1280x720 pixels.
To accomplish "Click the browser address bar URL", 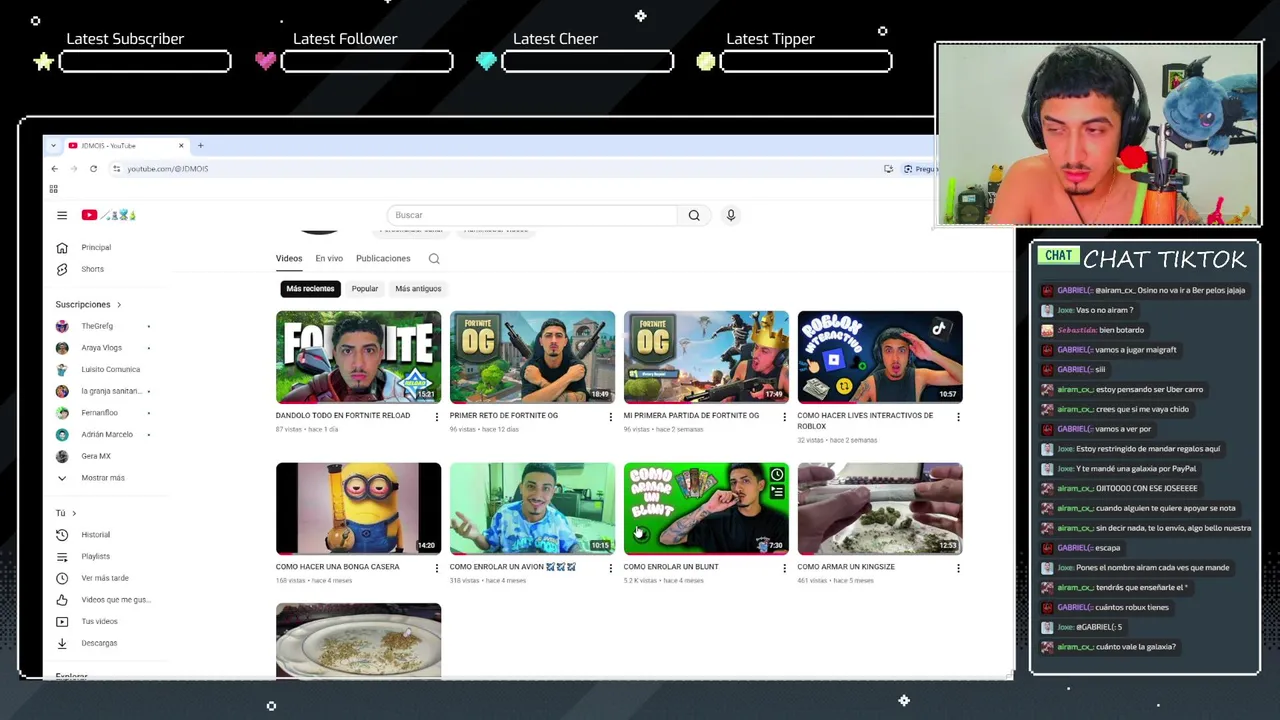I will click(x=168, y=169).
